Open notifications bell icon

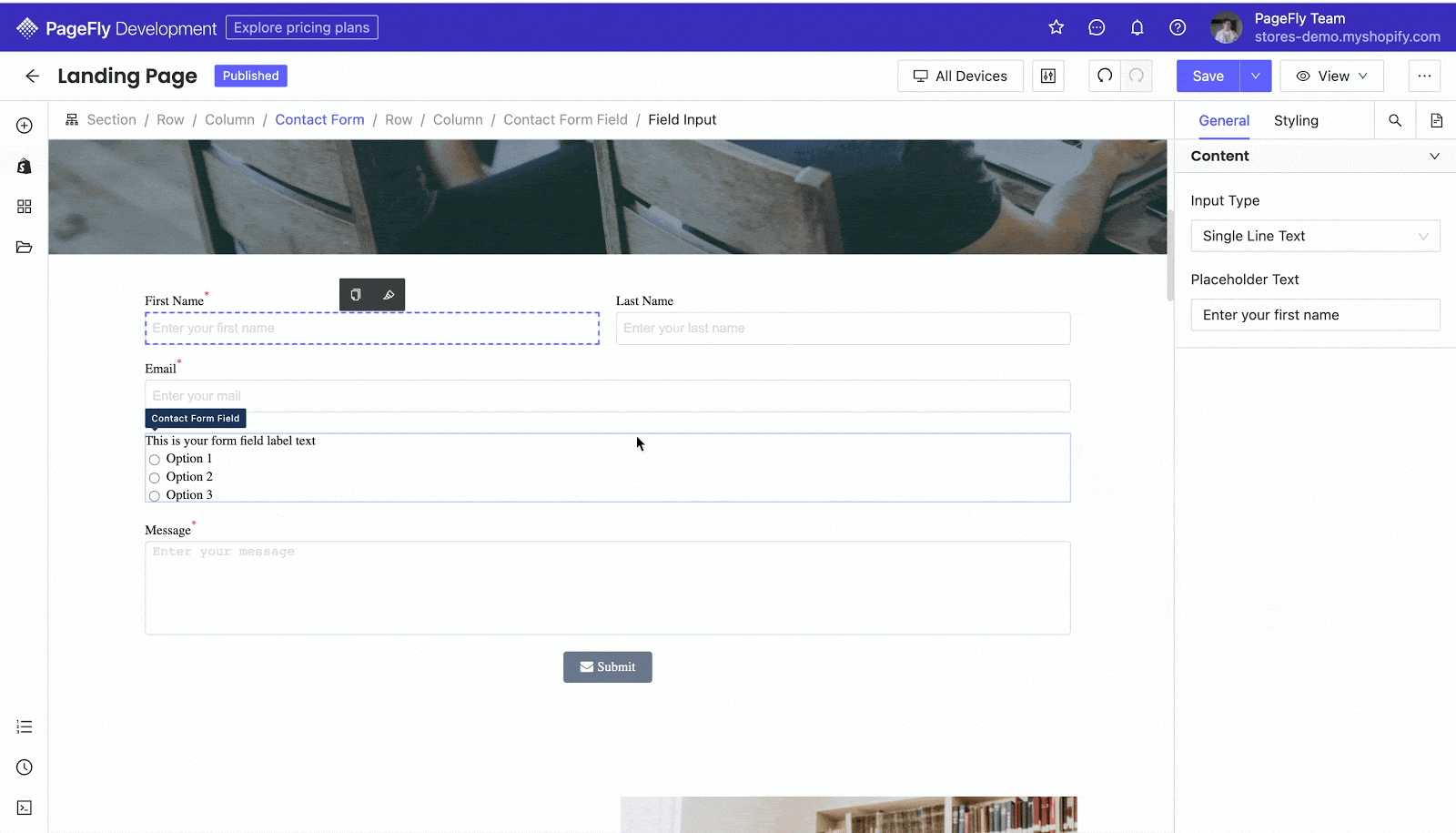(x=1137, y=27)
